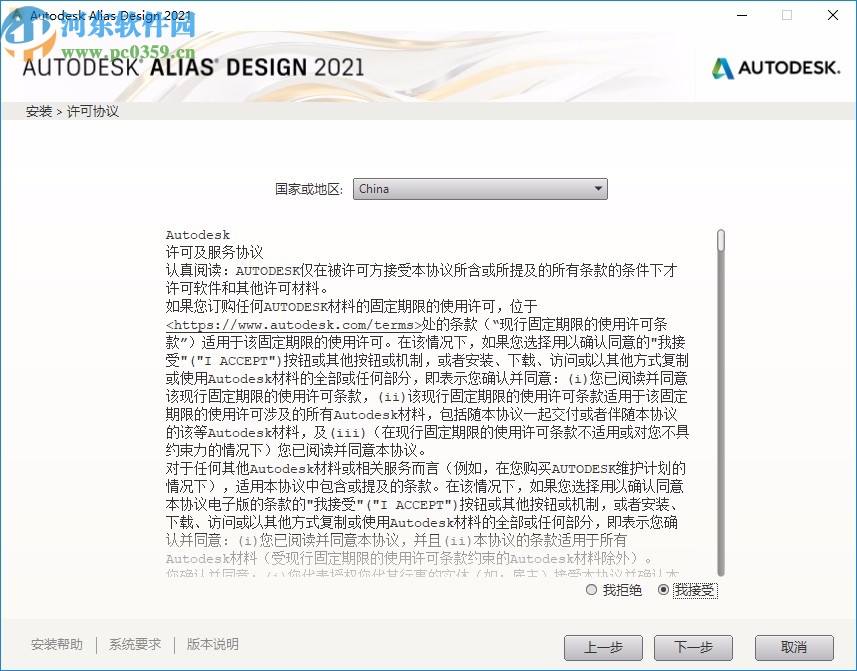Viewport: 857px width, 671px height.
Task: Click the 下一步 button to continue
Action: (x=693, y=647)
